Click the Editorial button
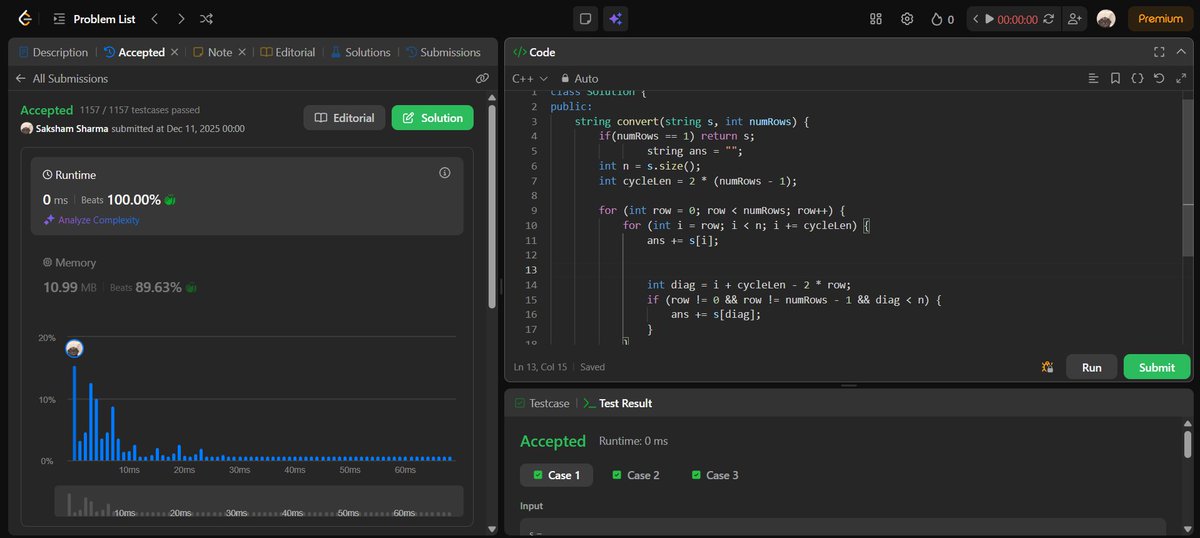The width and height of the screenshot is (1200, 538). tap(344, 118)
